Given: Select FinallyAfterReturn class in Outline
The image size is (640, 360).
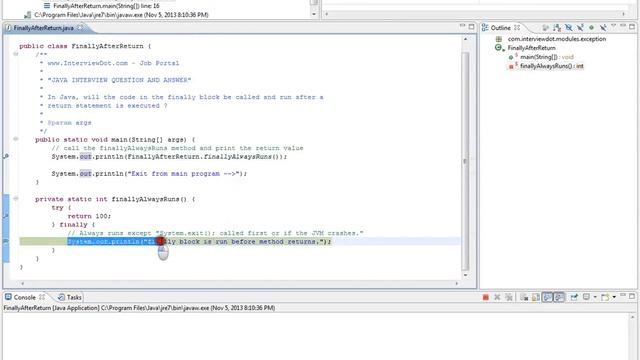Looking at the screenshot, I should tap(531, 48).
